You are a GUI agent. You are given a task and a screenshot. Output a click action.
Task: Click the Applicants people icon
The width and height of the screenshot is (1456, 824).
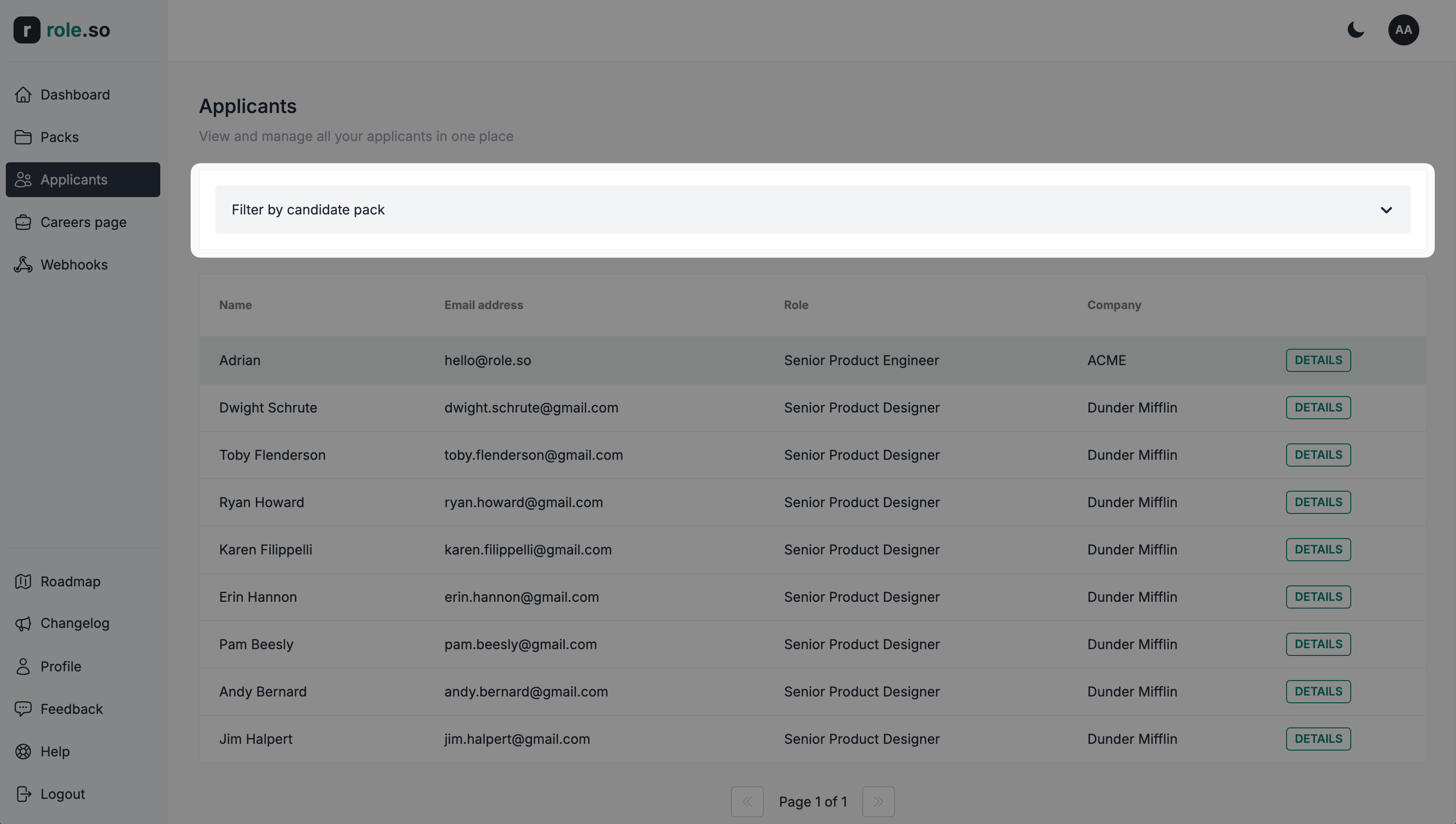23,179
